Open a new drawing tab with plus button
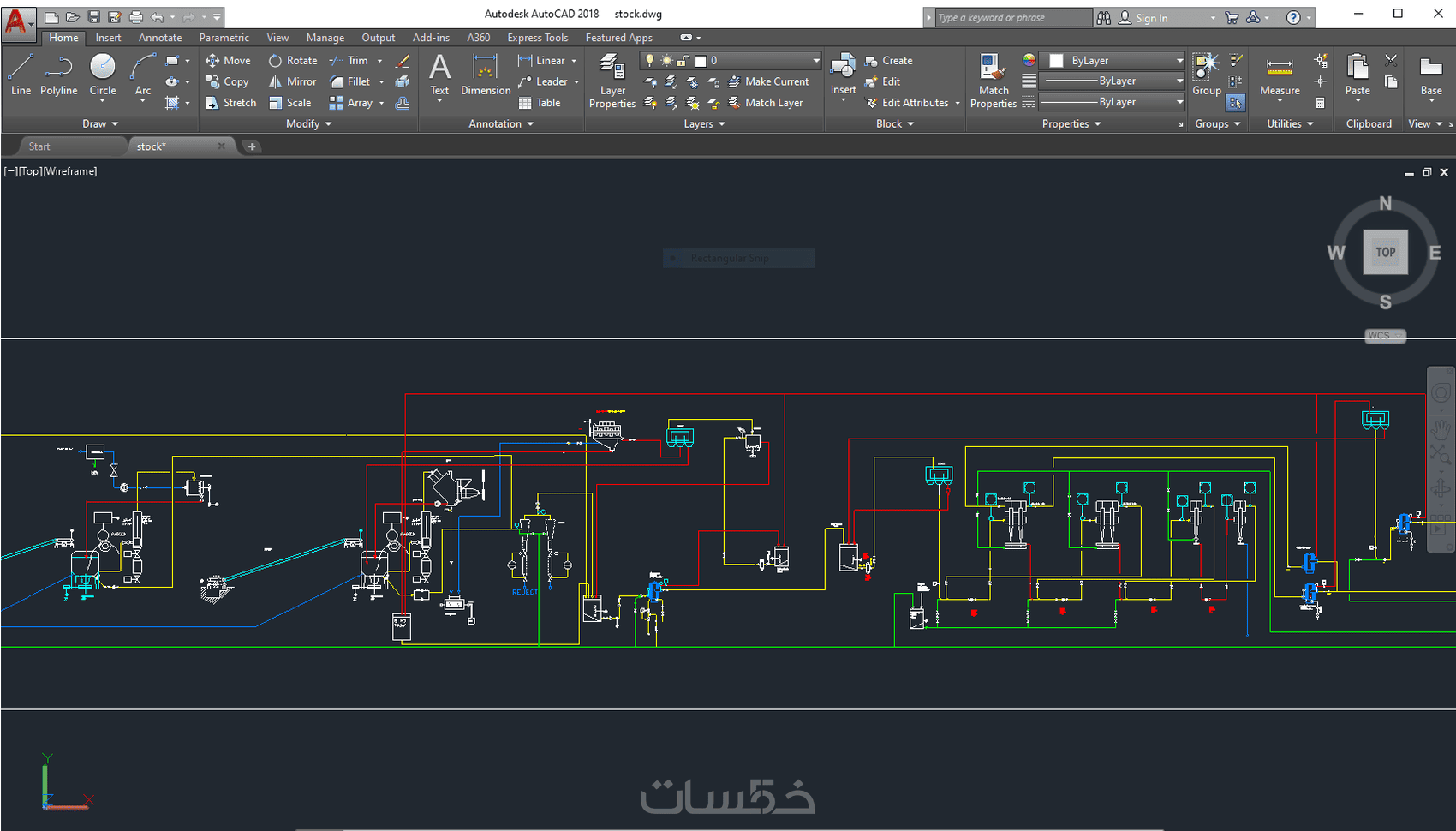 point(252,146)
